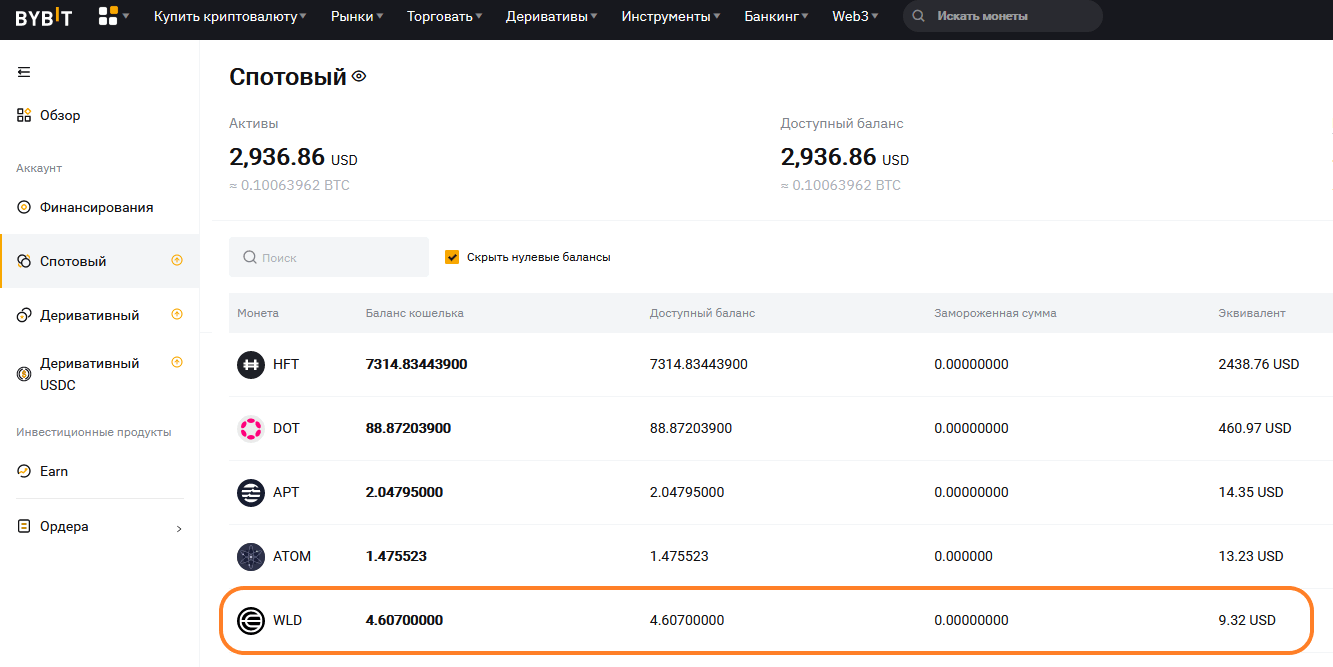Click the HFT coin icon
1333x667 pixels.
[251, 364]
